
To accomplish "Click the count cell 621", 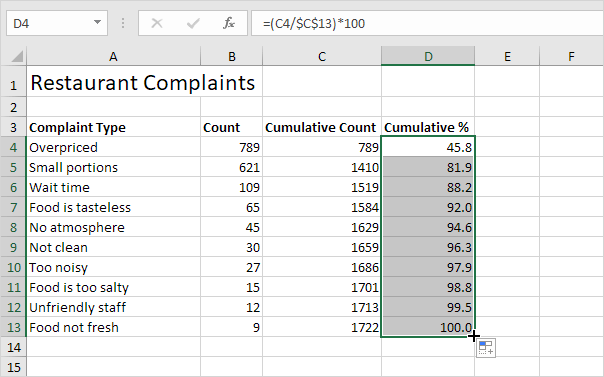I will point(232,167).
